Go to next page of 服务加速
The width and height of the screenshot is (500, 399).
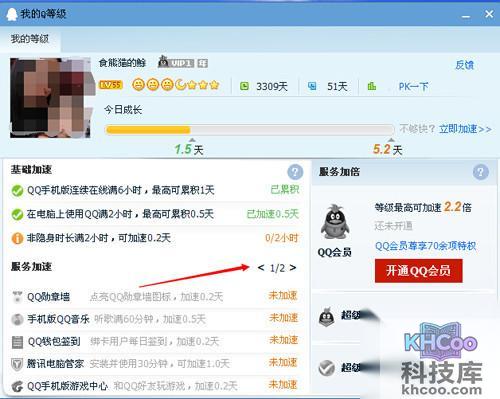click(293, 267)
